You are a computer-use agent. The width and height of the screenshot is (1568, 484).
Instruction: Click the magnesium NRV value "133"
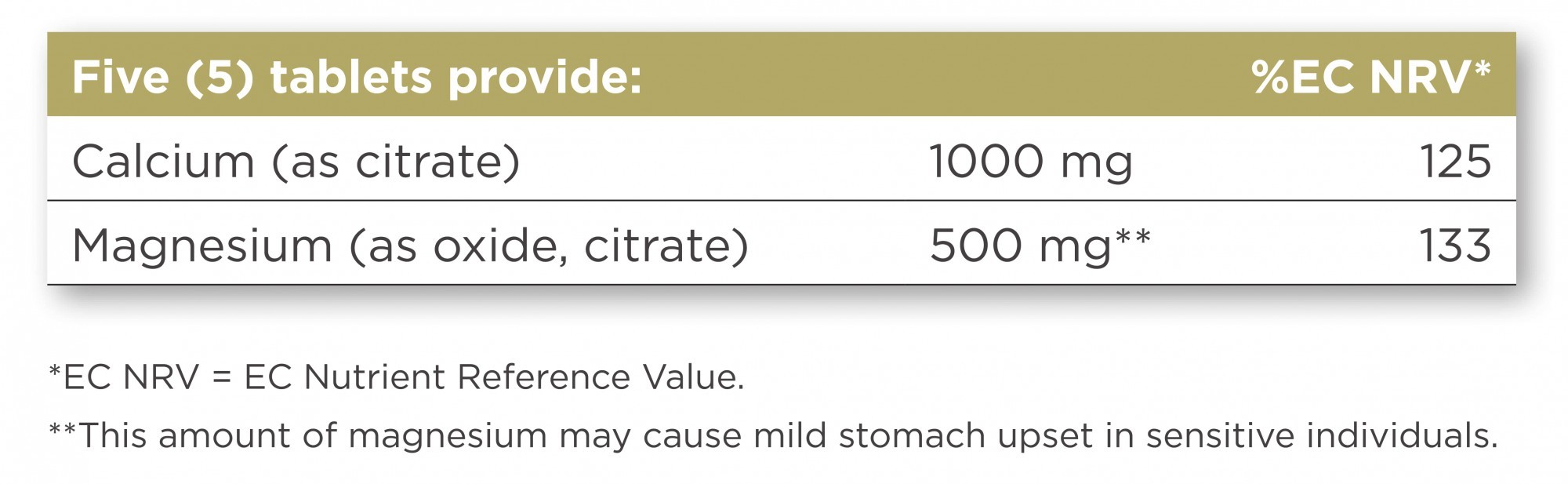tap(1455, 246)
